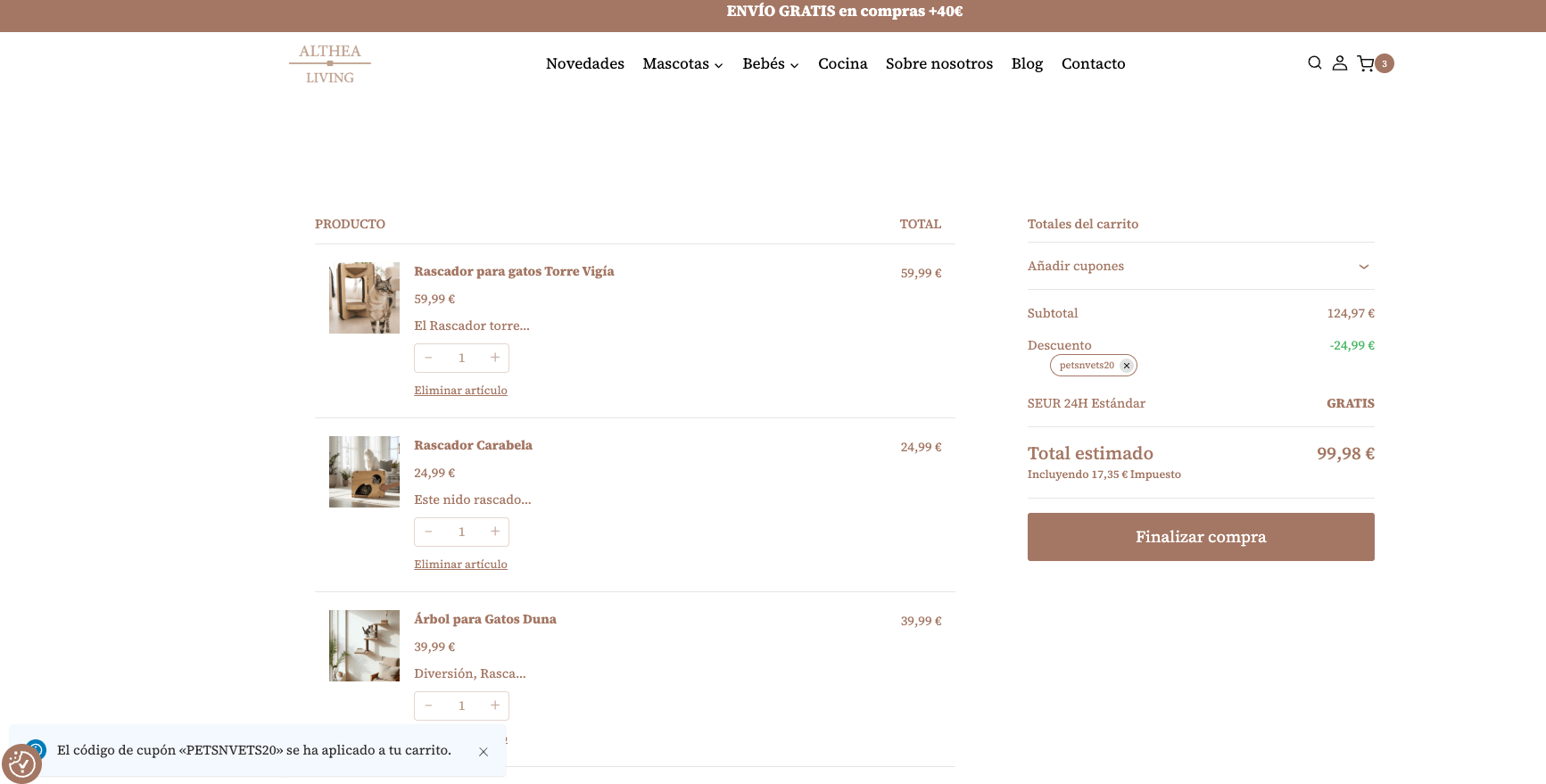Viewport: 1546px width, 784px height.
Task: Open cookie preferences icon
Action: [x=21, y=763]
